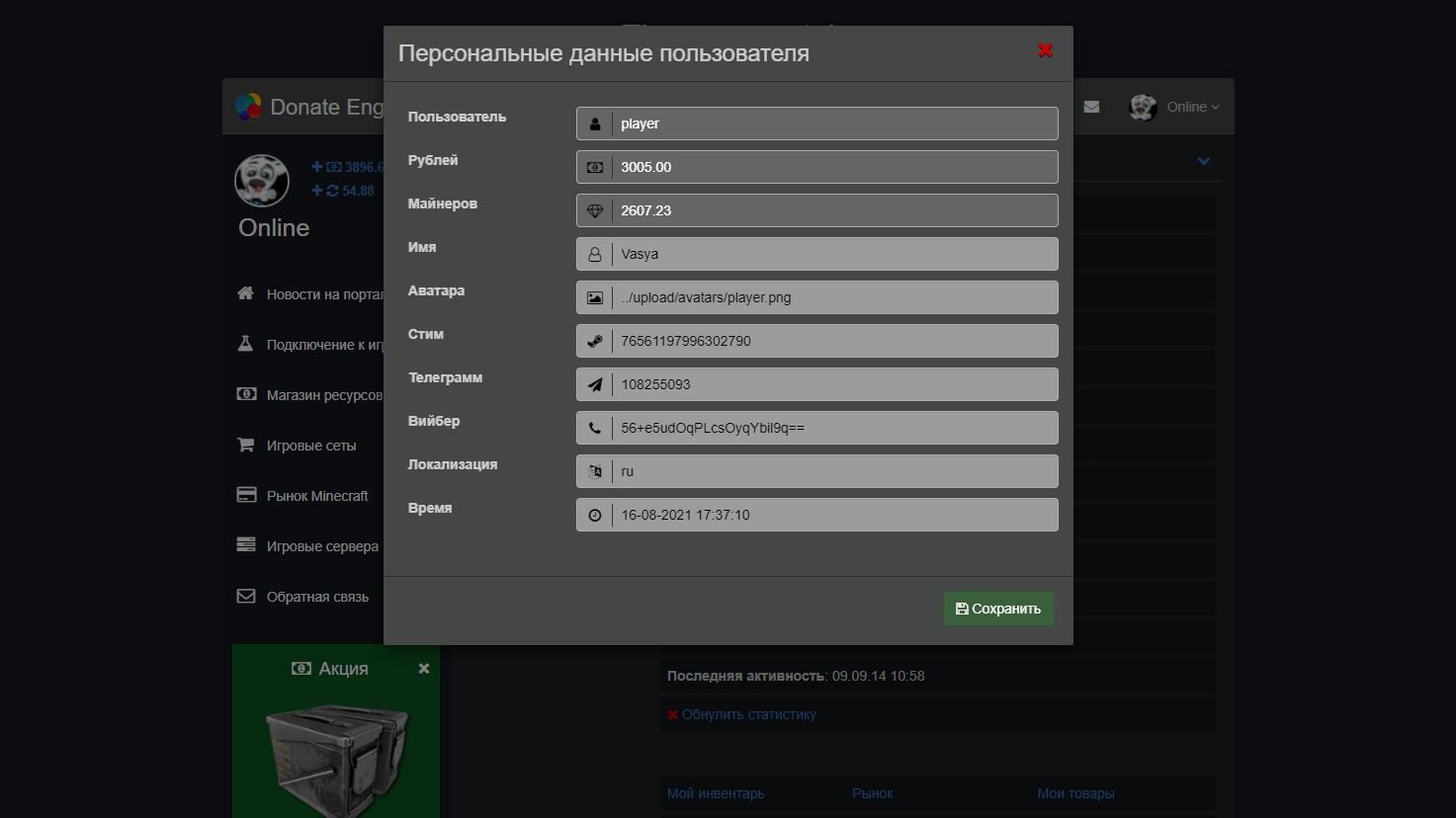Viewport: 1456px width, 818px height.
Task: Click the image icon beside the avatar path
Action: pos(594,297)
